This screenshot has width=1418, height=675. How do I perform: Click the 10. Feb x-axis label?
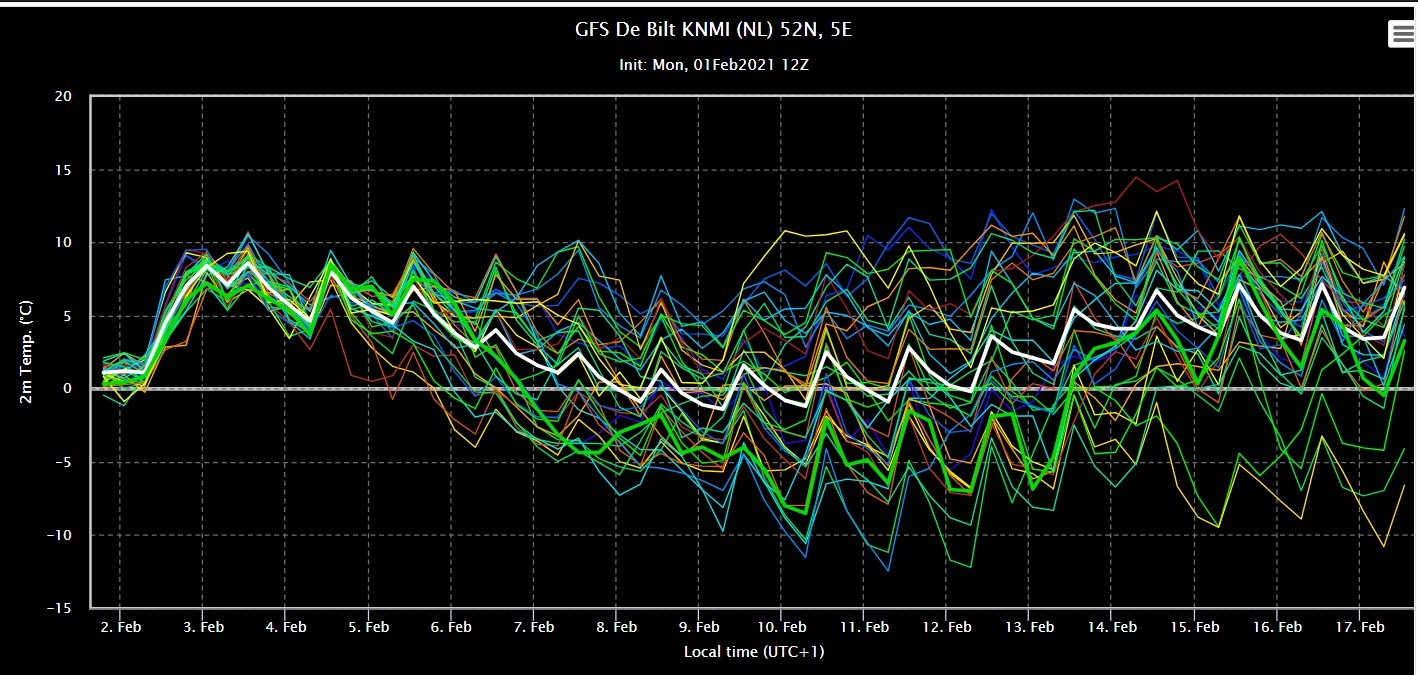pos(782,627)
